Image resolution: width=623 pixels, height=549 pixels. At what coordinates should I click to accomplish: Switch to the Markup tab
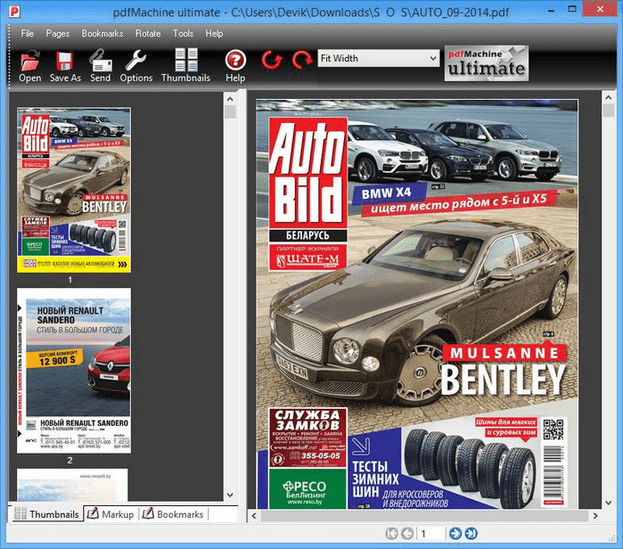tap(111, 514)
